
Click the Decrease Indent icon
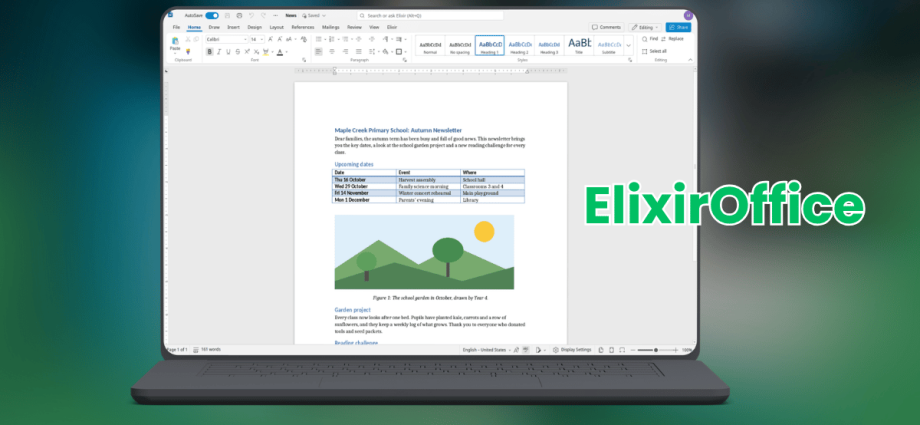358,39
